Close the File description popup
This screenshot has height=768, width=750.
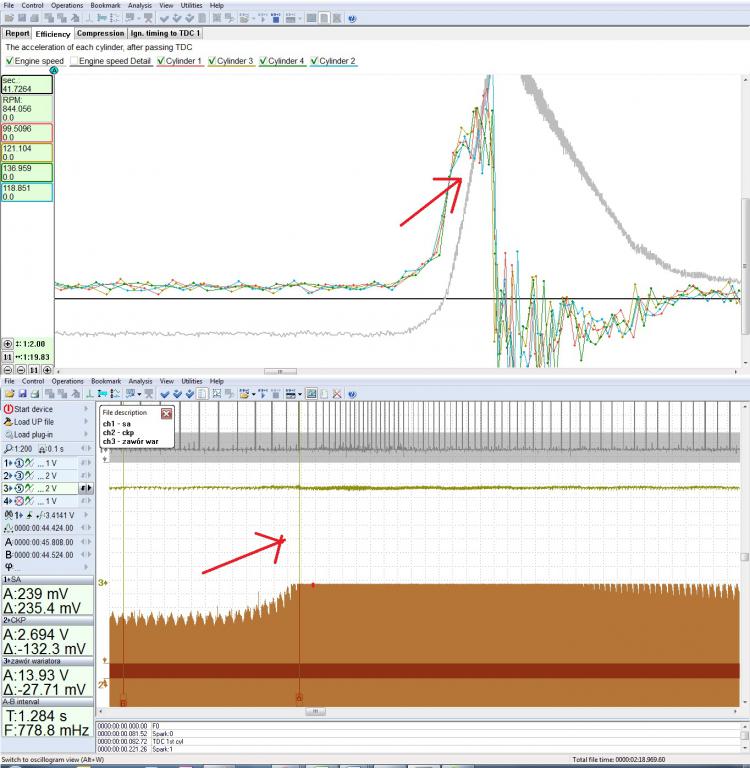[167, 412]
